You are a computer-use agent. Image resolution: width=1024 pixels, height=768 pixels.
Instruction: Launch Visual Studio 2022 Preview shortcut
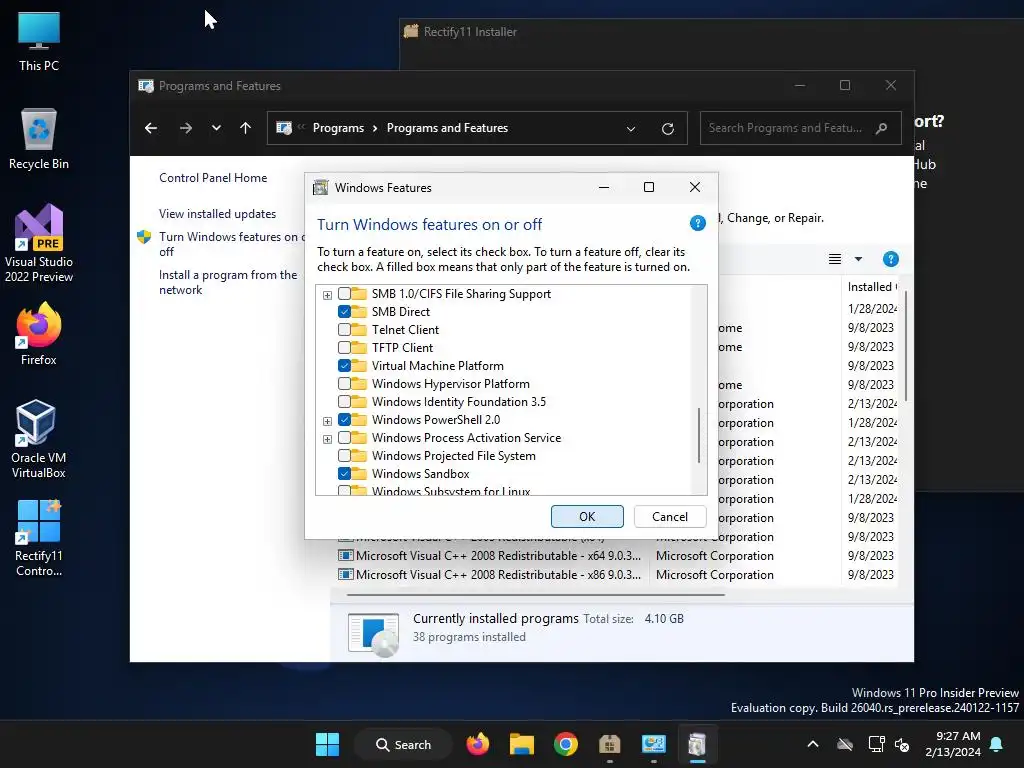coord(39,244)
